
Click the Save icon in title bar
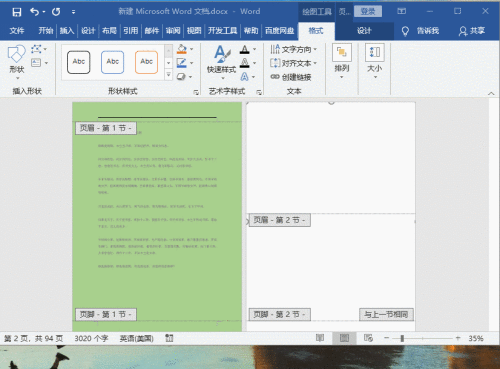pos(17,12)
